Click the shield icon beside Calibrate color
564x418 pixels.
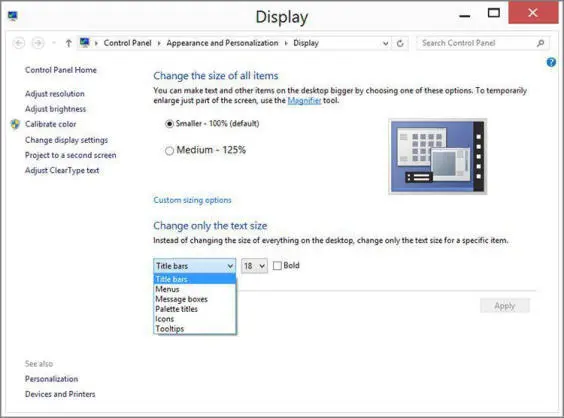click(x=15, y=124)
